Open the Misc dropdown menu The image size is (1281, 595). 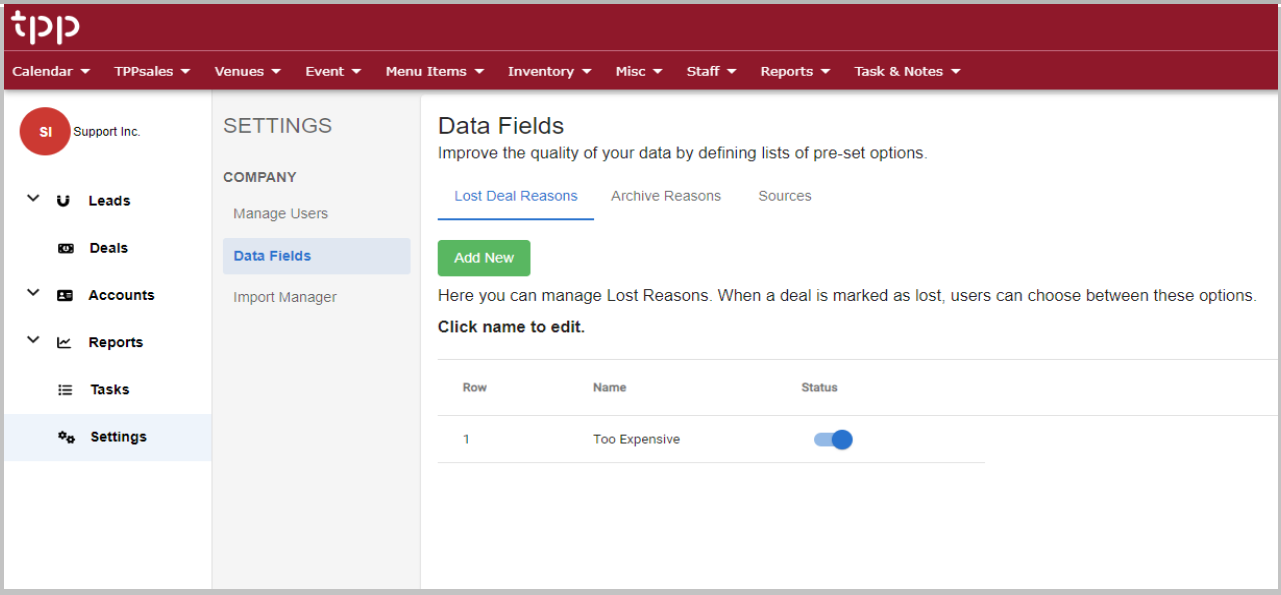pos(639,71)
